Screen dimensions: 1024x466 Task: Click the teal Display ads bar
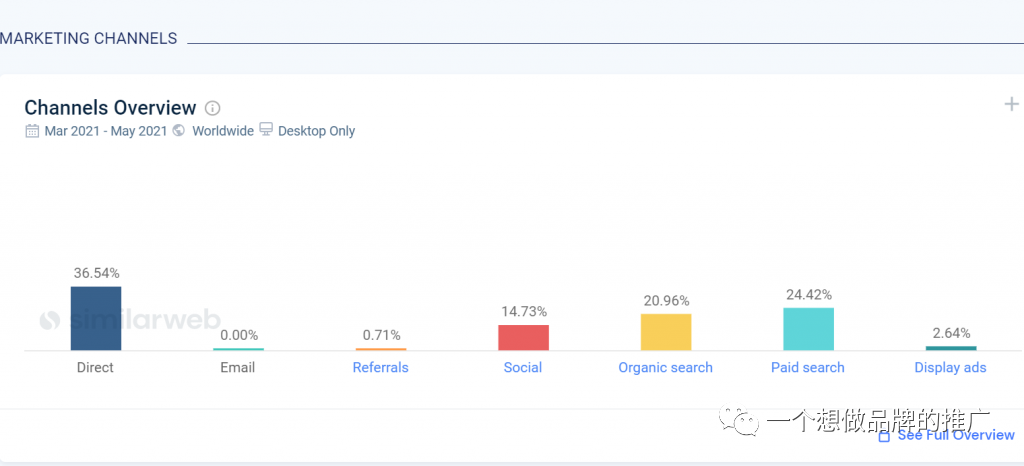point(950,348)
